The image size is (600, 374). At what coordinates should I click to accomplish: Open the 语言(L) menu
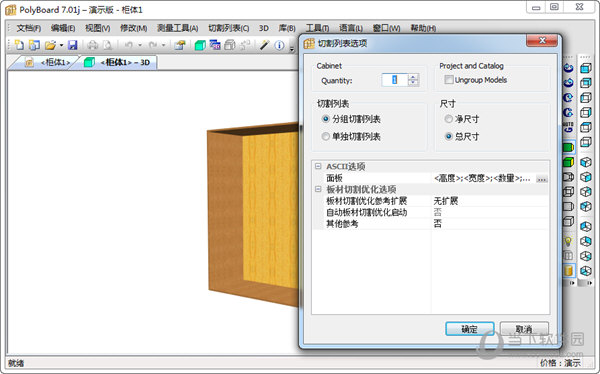(x=351, y=28)
